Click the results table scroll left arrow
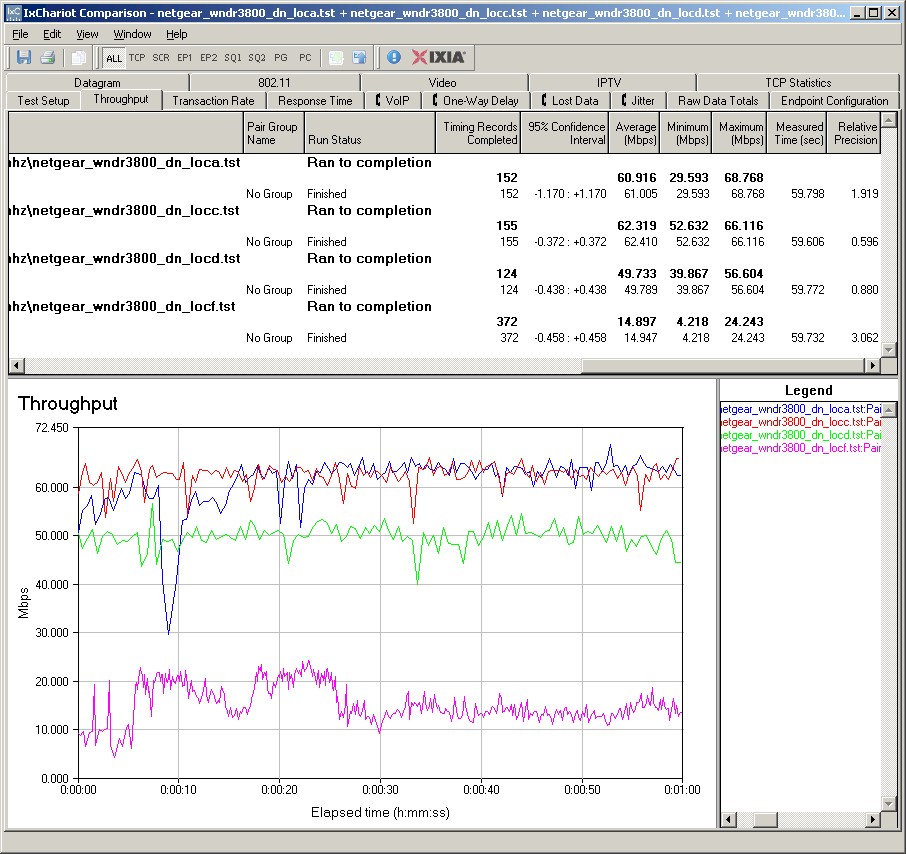906x854 pixels. coord(16,365)
